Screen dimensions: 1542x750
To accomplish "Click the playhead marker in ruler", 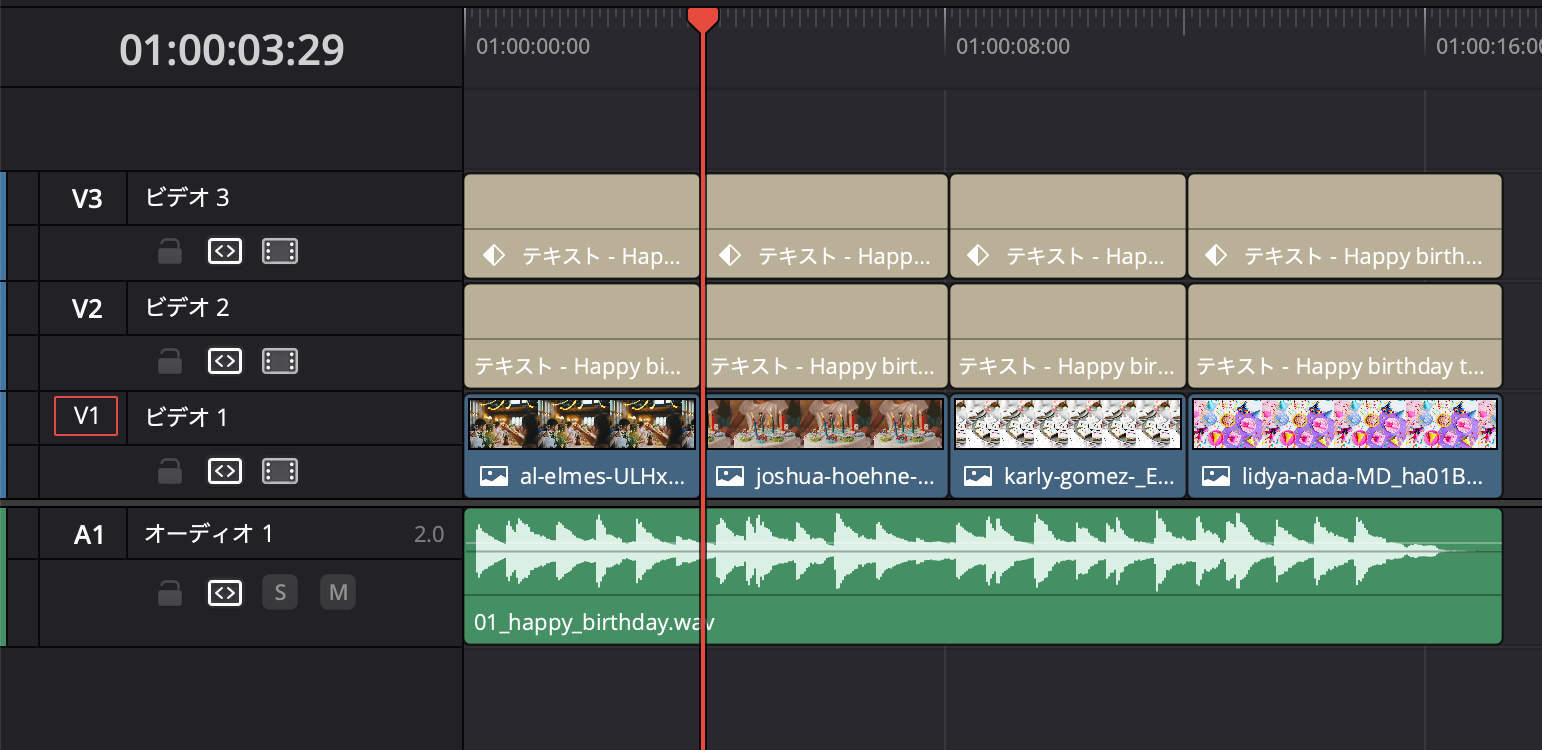I will pos(703,18).
